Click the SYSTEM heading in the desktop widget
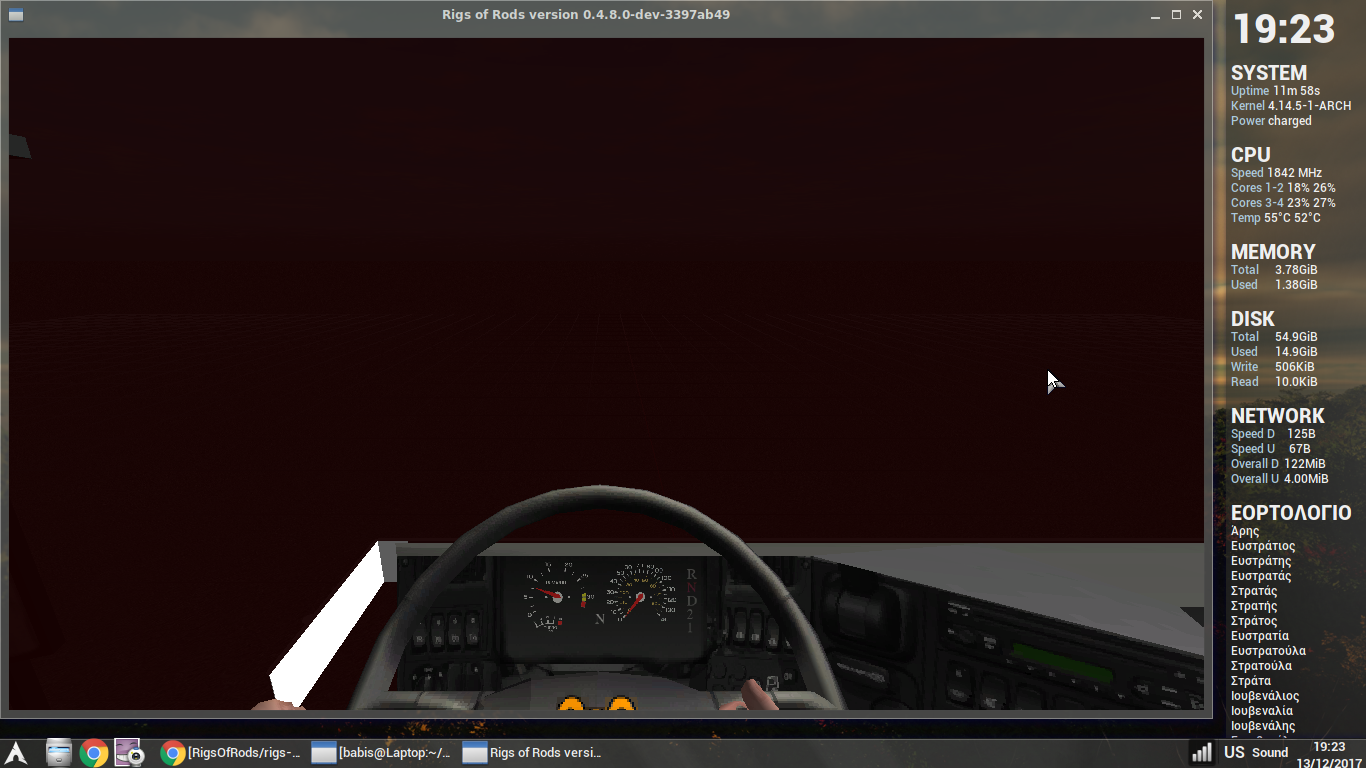Screen dimensions: 1366x768 (x=1269, y=73)
